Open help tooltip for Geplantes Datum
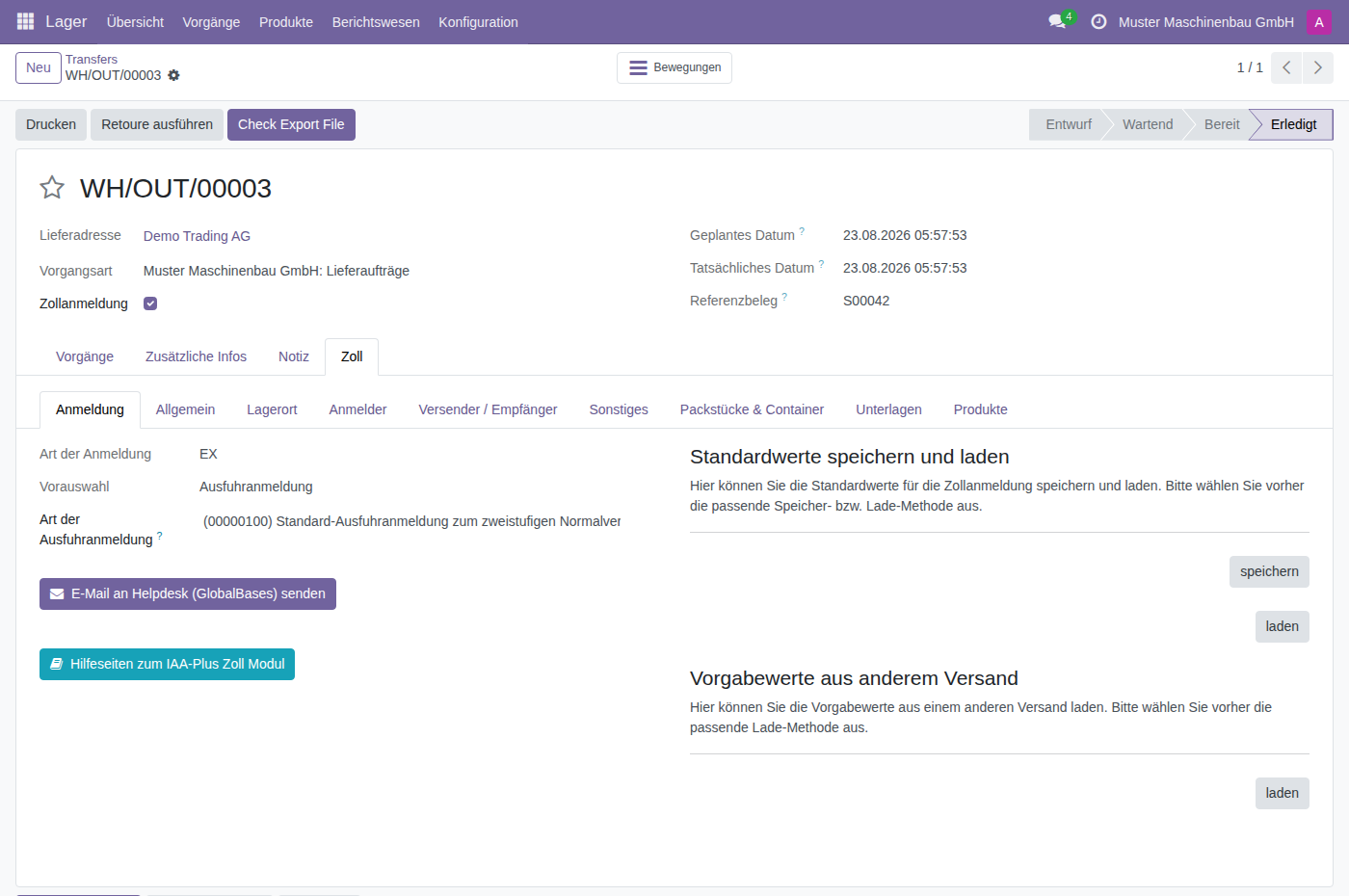The image size is (1349, 896). [802, 231]
